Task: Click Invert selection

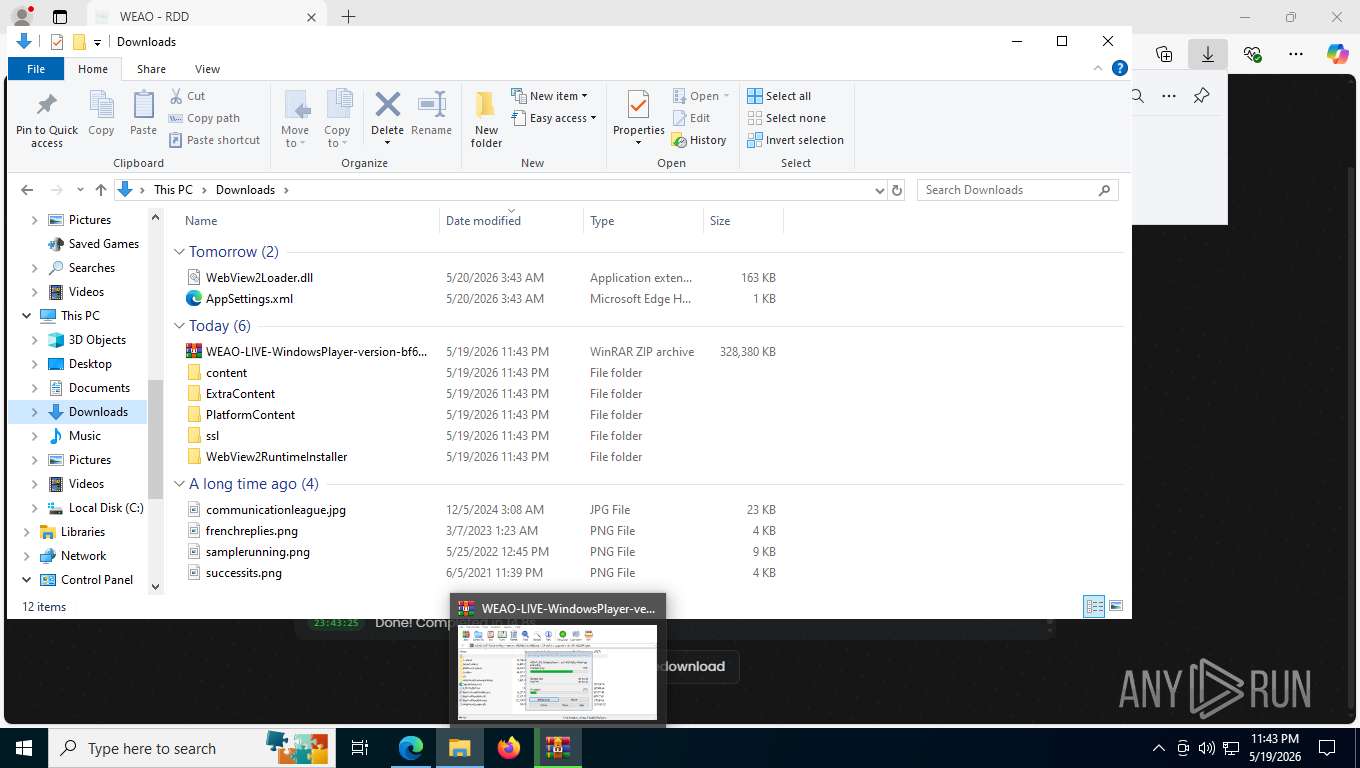Action: click(796, 140)
